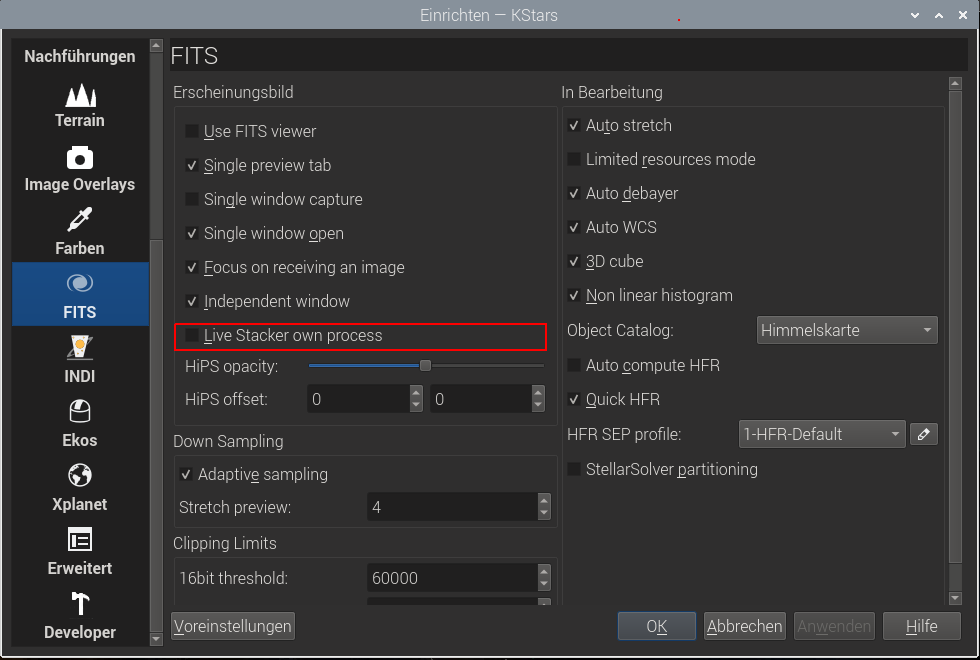Enable Single window capture

(192, 199)
